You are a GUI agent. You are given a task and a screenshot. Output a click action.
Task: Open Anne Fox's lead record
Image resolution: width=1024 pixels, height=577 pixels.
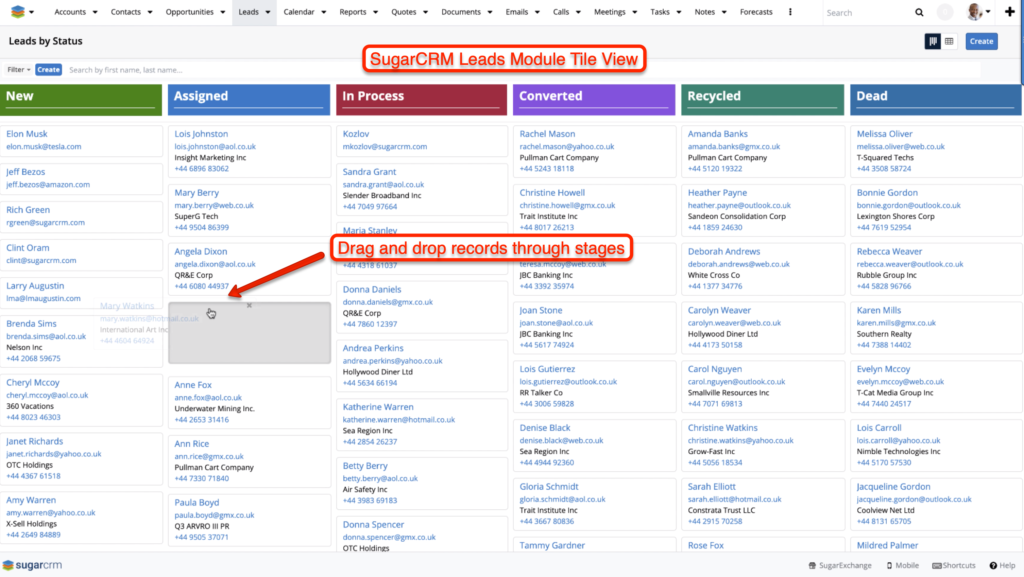(x=193, y=385)
